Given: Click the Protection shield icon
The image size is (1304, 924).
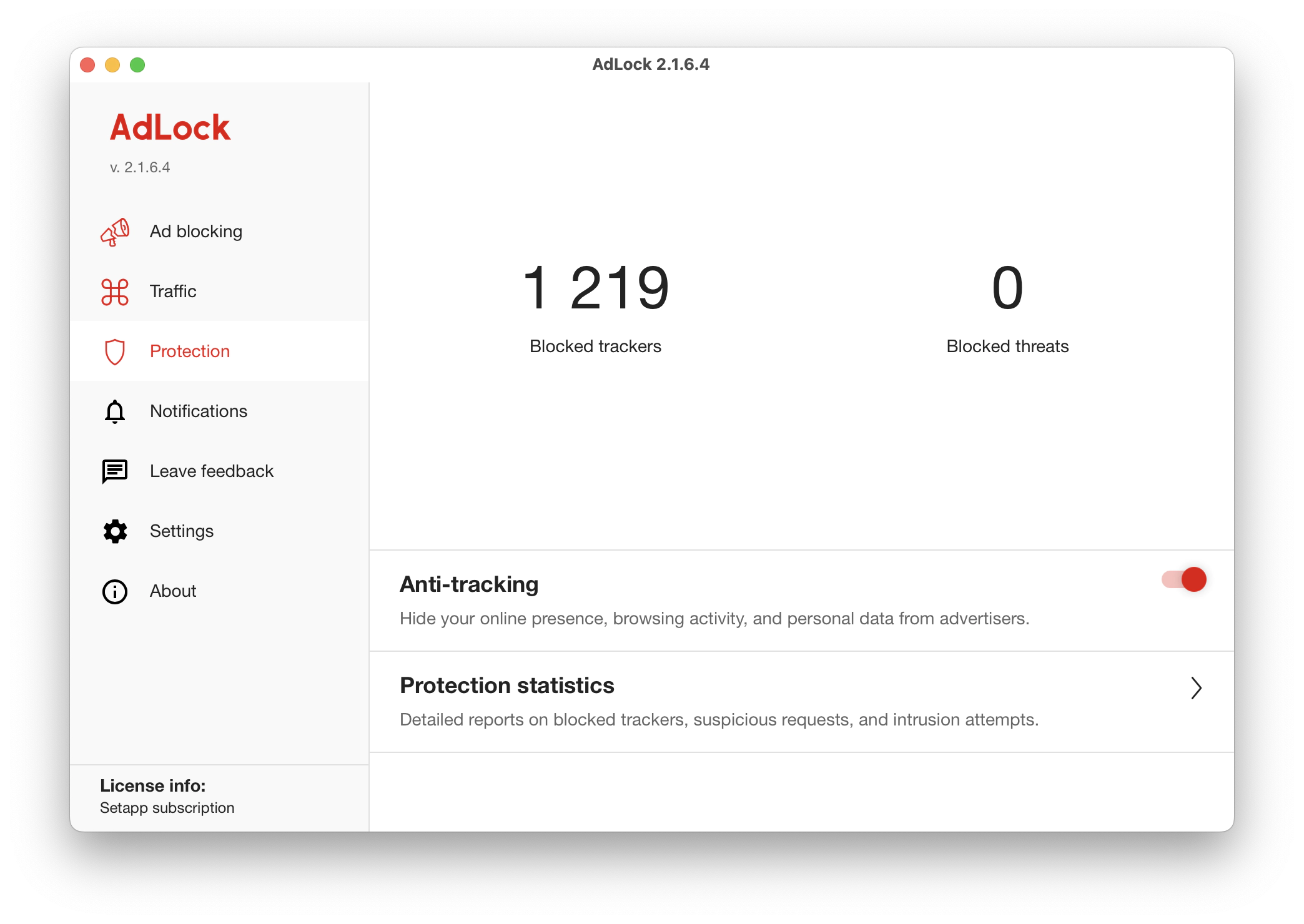Looking at the screenshot, I should click(115, 351).
